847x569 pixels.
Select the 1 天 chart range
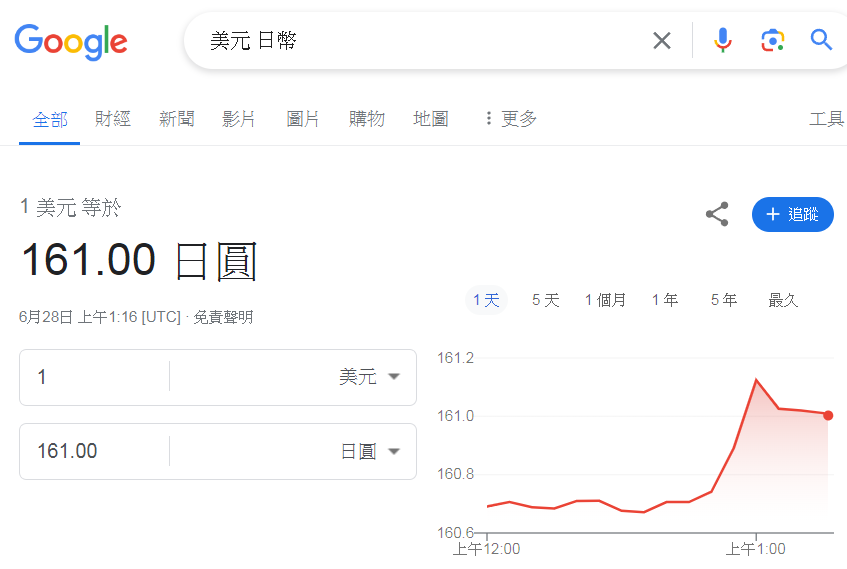(486, 300)
